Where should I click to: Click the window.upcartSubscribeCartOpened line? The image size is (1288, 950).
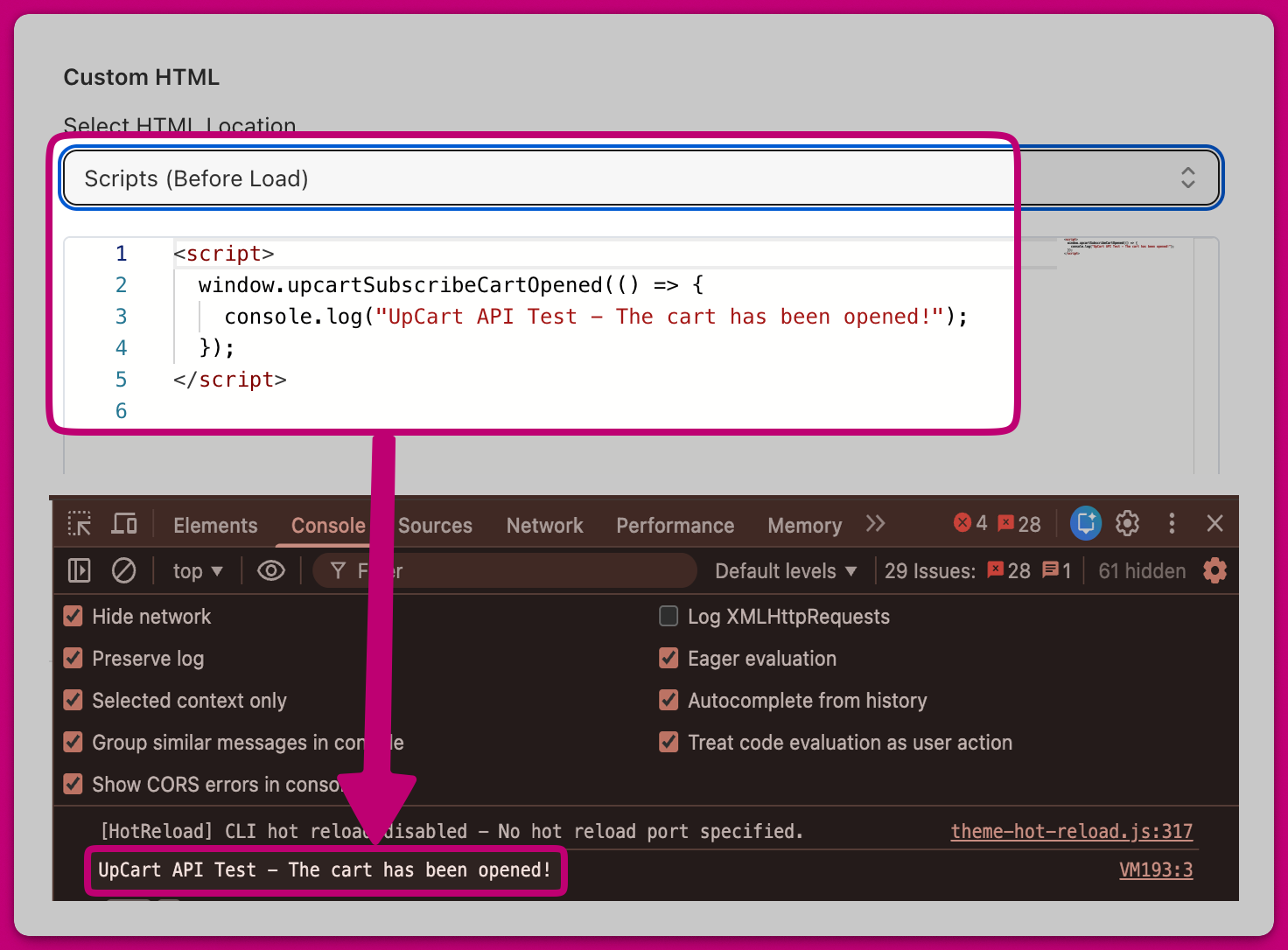click(451, 285)
